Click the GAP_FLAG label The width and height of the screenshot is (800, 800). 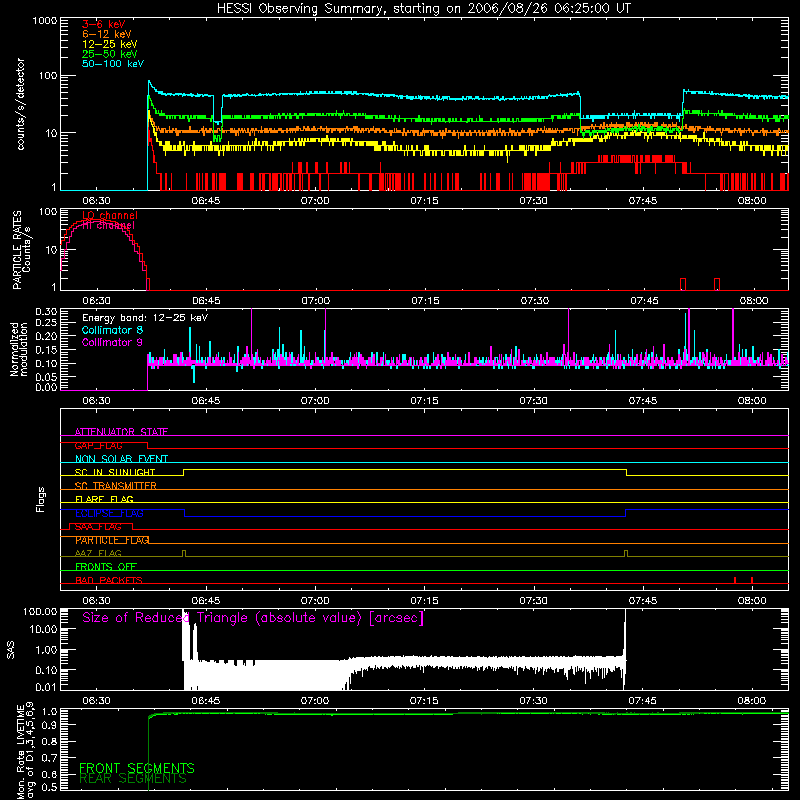[98, 445]
